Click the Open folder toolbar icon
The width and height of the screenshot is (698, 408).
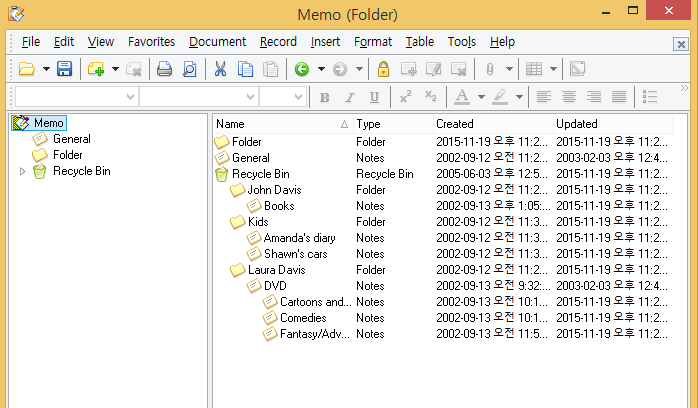tap(27, 69)
